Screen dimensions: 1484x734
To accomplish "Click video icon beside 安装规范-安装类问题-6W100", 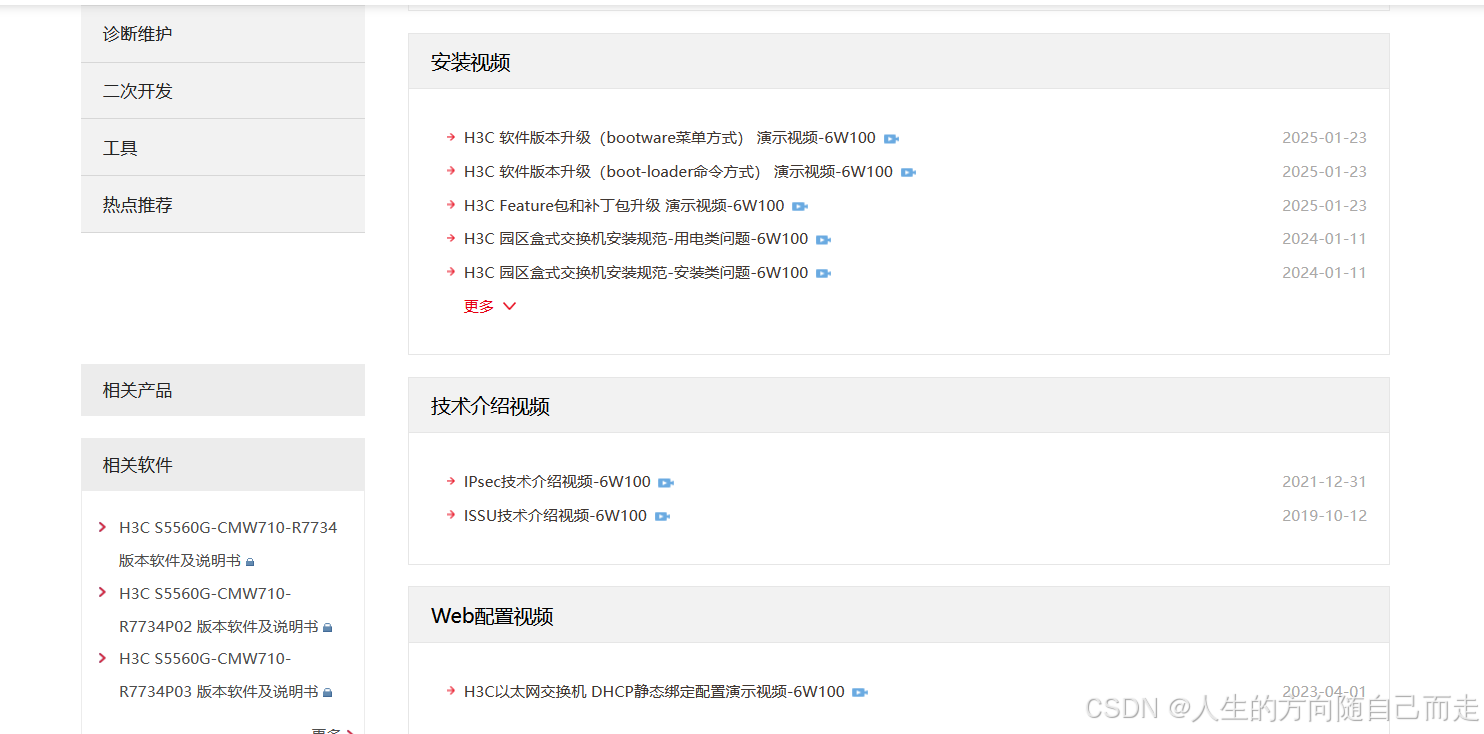I will pos(823,274).
